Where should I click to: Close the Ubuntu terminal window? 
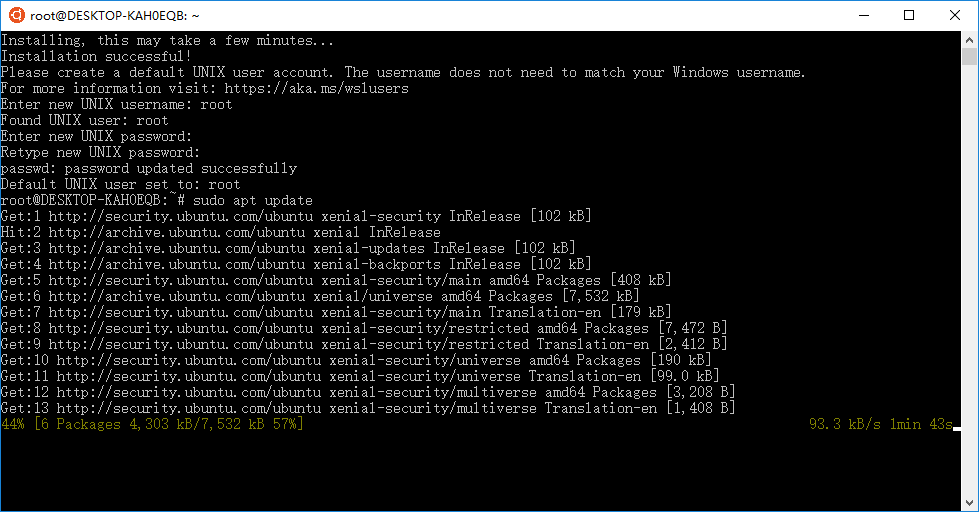955,15
